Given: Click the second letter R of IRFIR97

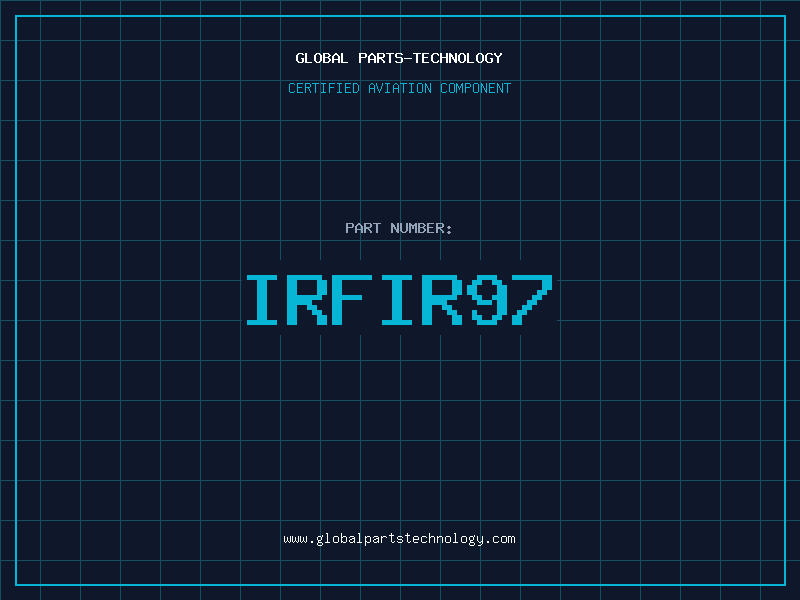Looking at the screenshot, I should [x=443, y=299].
